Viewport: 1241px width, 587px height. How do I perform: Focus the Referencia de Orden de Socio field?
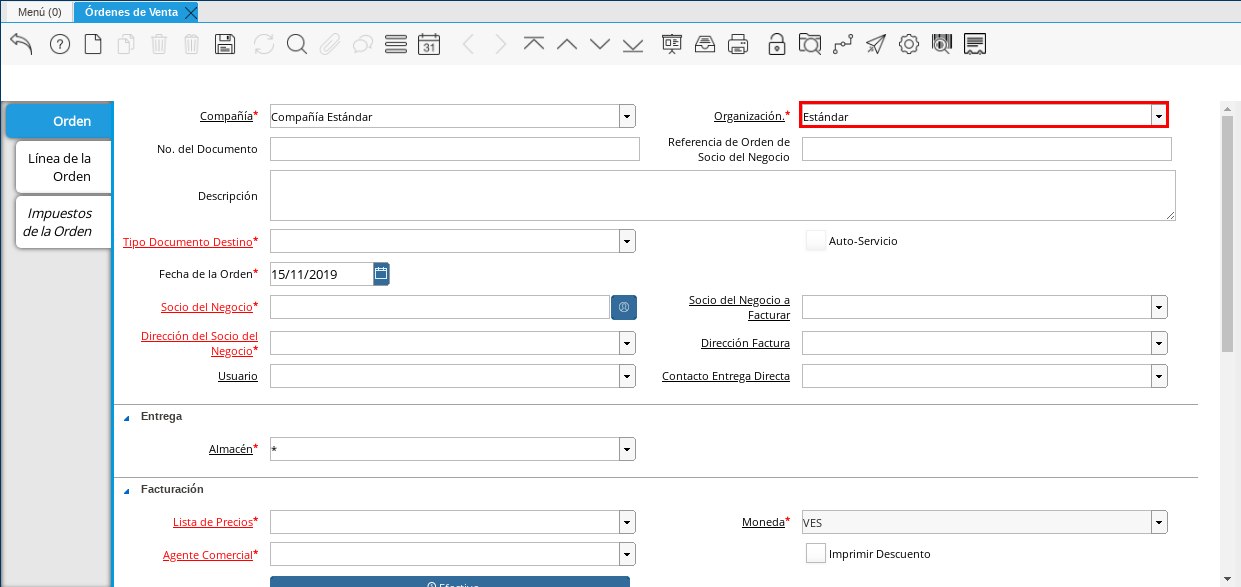tap(987, 149)
